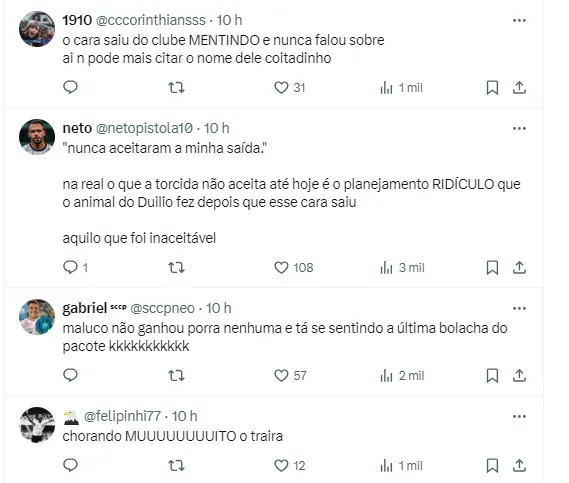Open the 10 h timestamp on felipinhi77's tweet
This screenshot has height=483, width=569.
(x=185, y=416)
